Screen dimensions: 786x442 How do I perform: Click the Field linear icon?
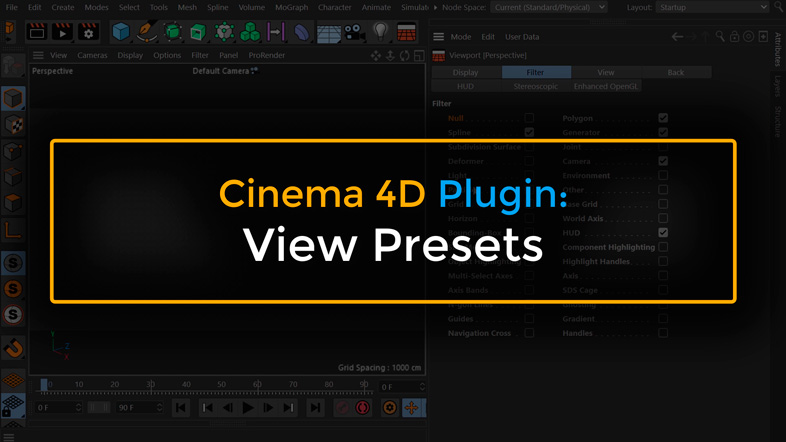(x=276, y=33)
